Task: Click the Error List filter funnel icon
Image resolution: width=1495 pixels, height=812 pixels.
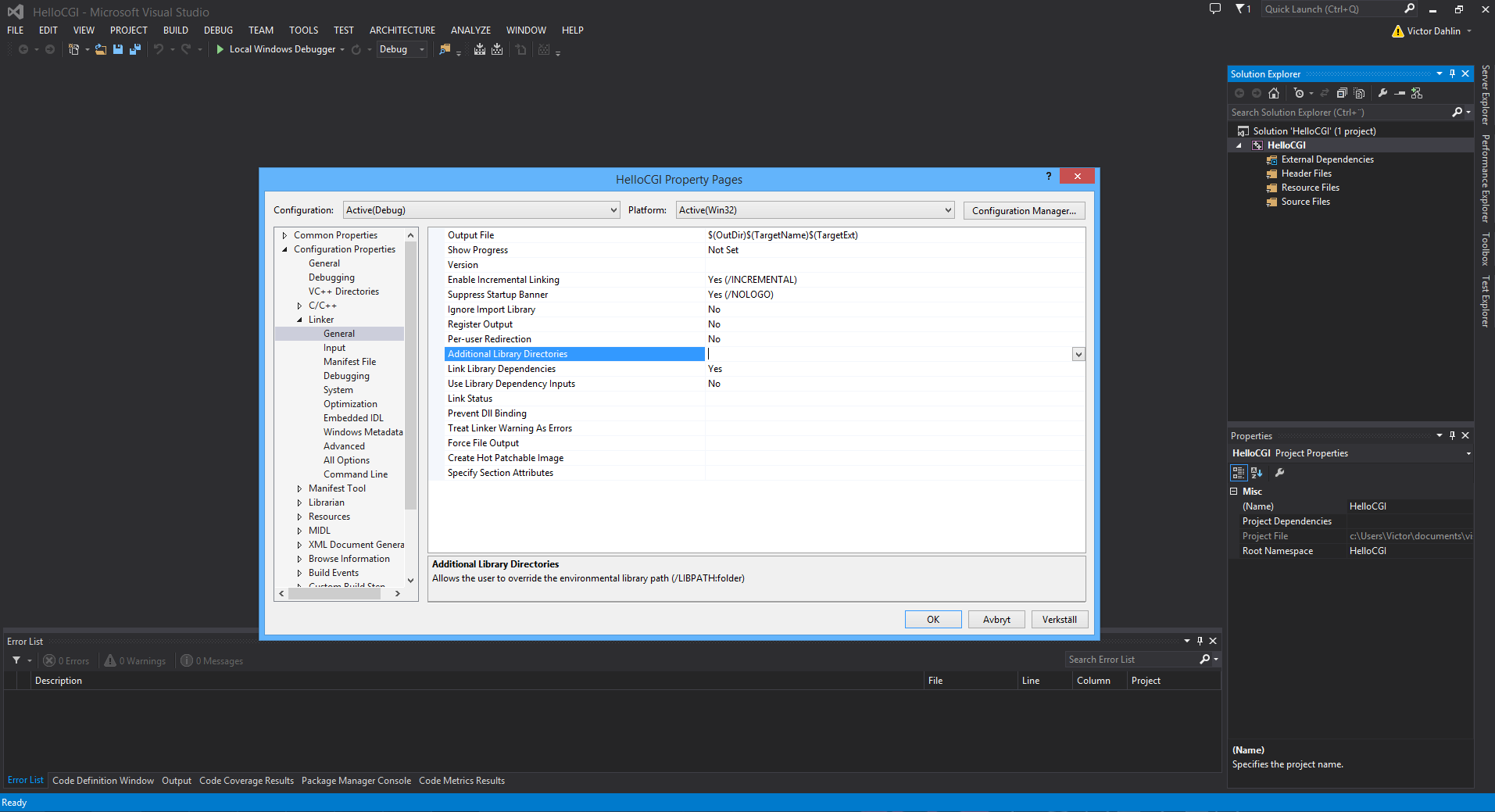Action: pos(16,660)
